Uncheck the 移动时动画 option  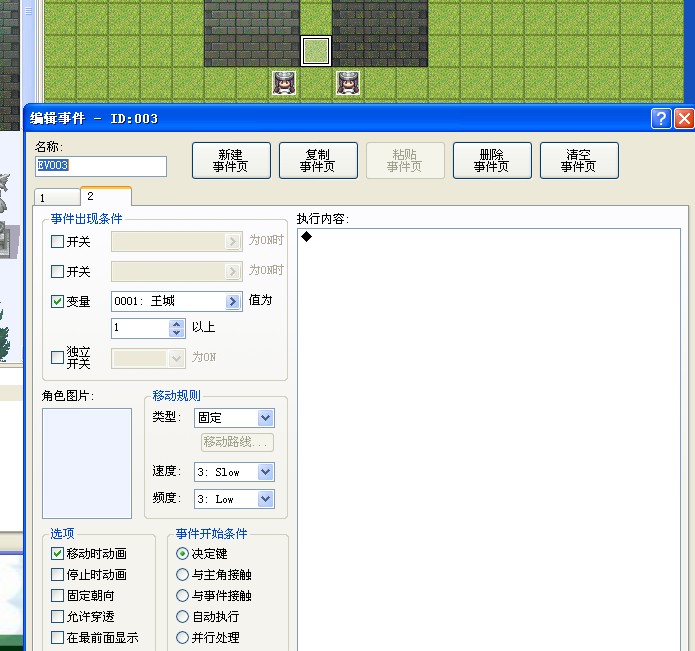pyautogui.click(x=58, y=554)
